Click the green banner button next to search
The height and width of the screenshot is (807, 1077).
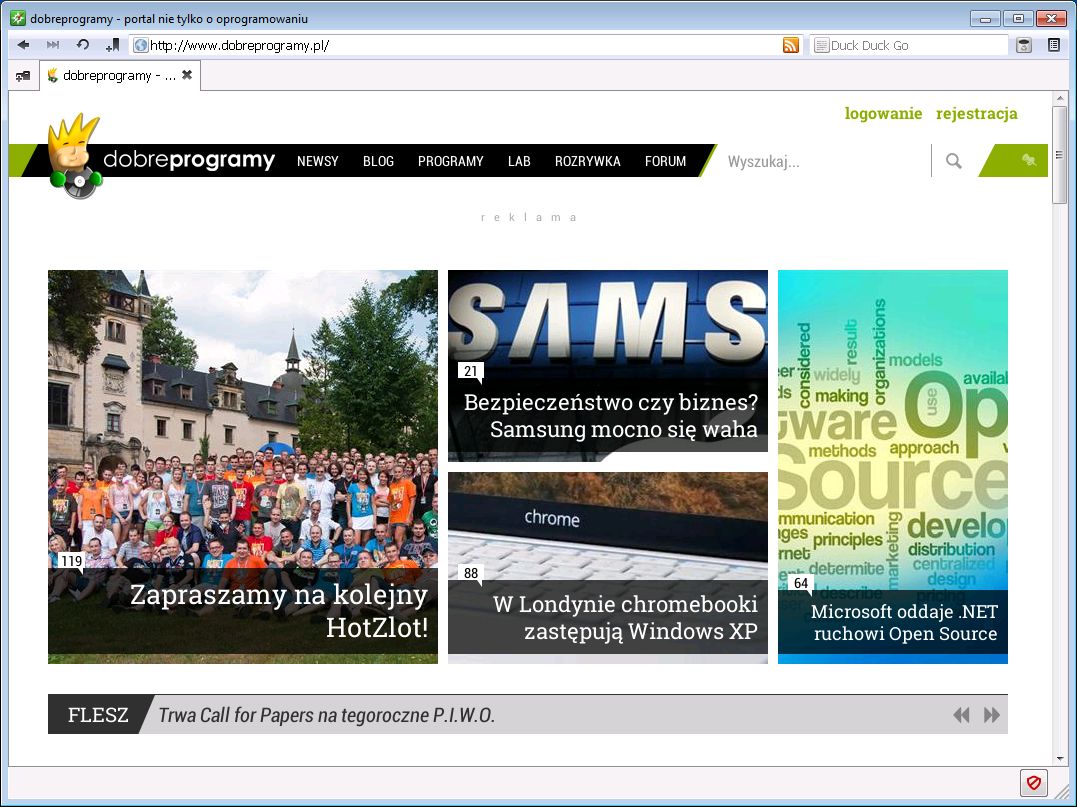(1014, 161)
